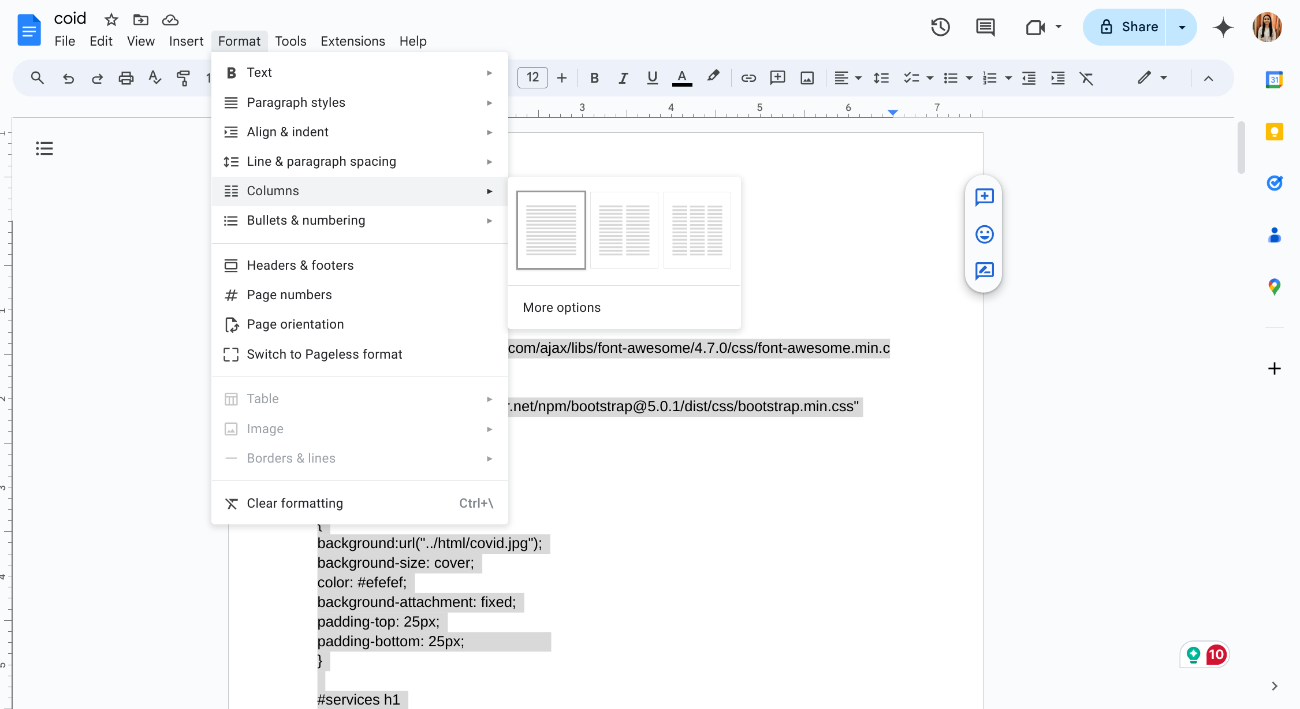
Task: Select the two-column layout thumbnail
Action: 624,230
